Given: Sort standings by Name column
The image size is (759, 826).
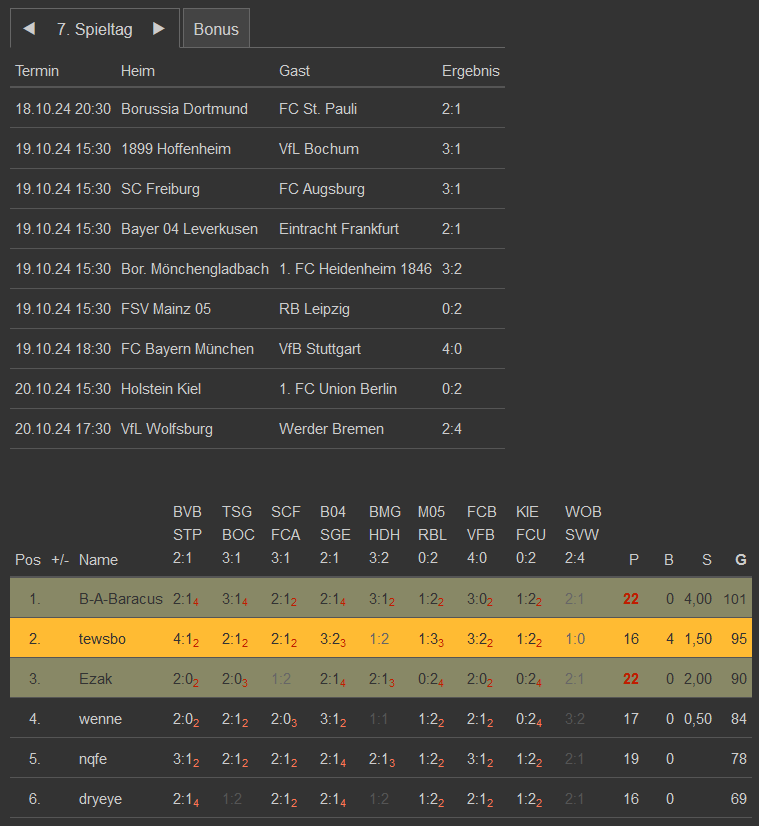Looking at the screenshot, I should click(98, 559).
